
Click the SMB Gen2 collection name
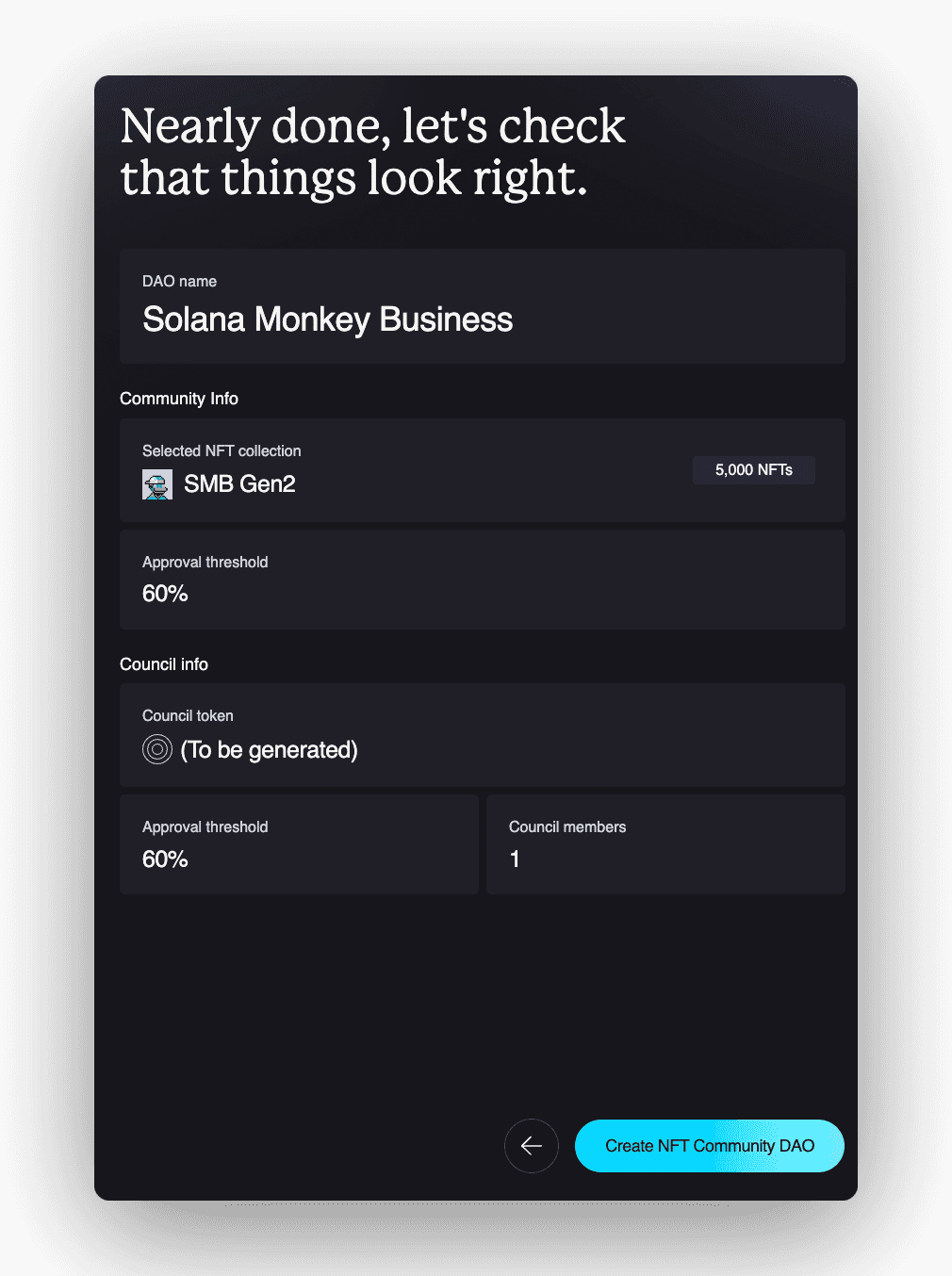tap(239, 484)
